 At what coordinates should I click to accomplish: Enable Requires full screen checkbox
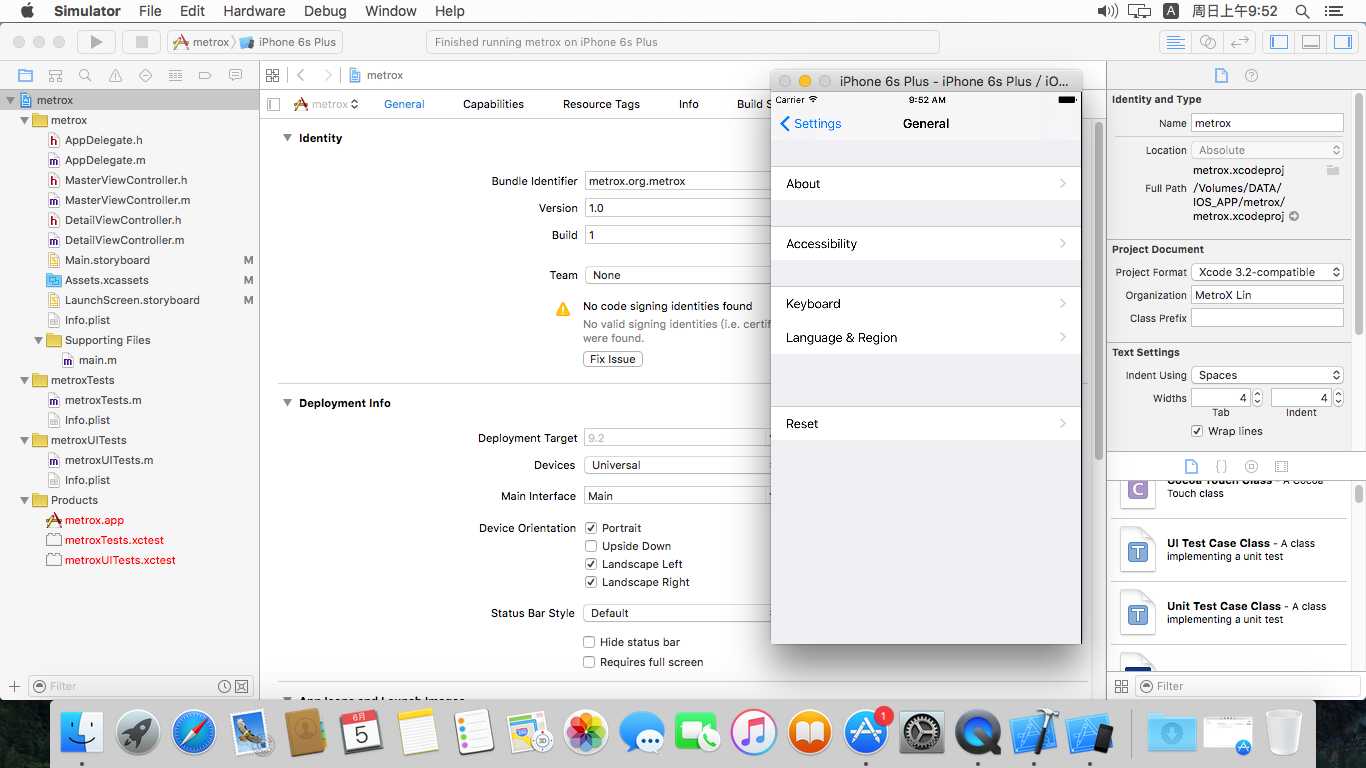click(x=589, y=662)
